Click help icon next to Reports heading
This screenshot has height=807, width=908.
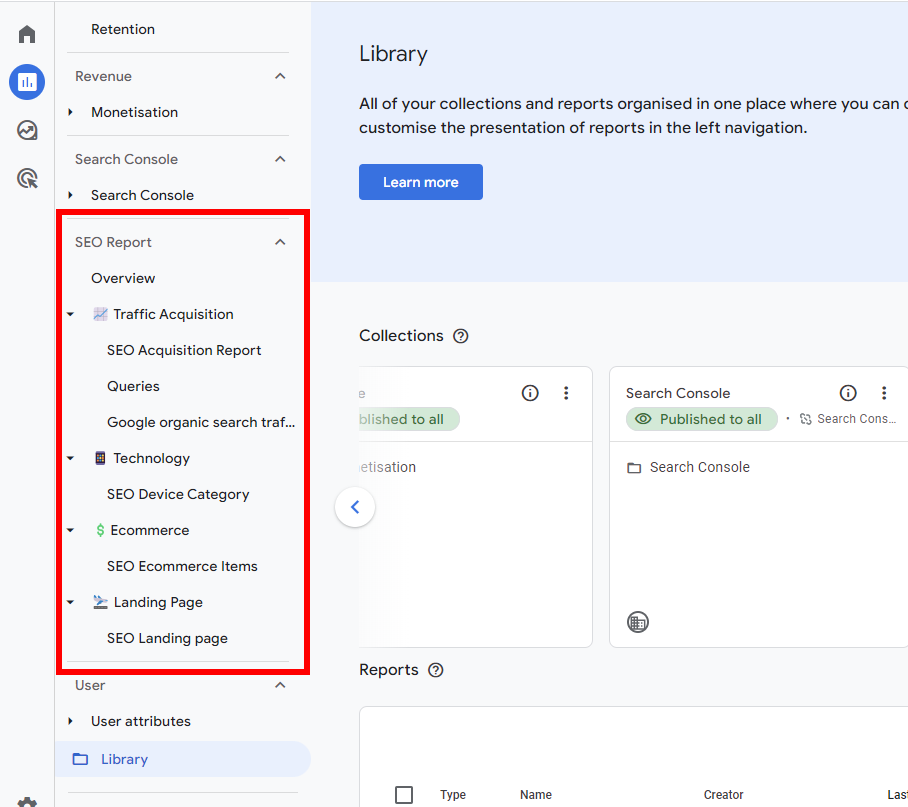click(x=435, y=670)
